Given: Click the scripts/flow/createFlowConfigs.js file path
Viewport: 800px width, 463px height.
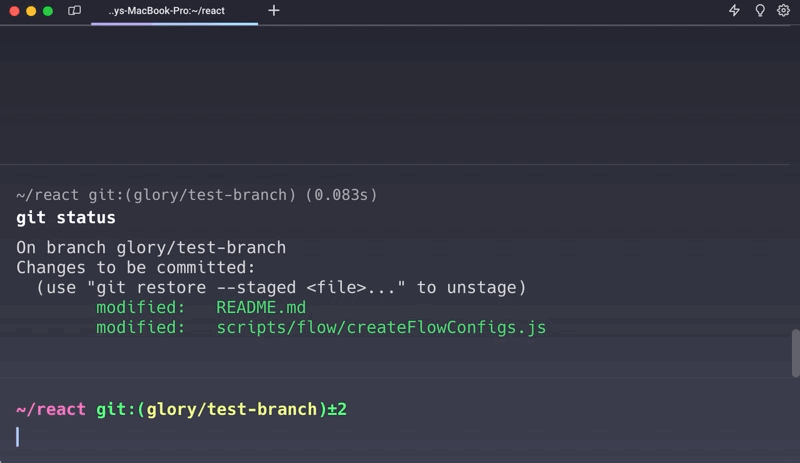Looking at the screenshot, I should pyautogui.click(x=381, y=328).
